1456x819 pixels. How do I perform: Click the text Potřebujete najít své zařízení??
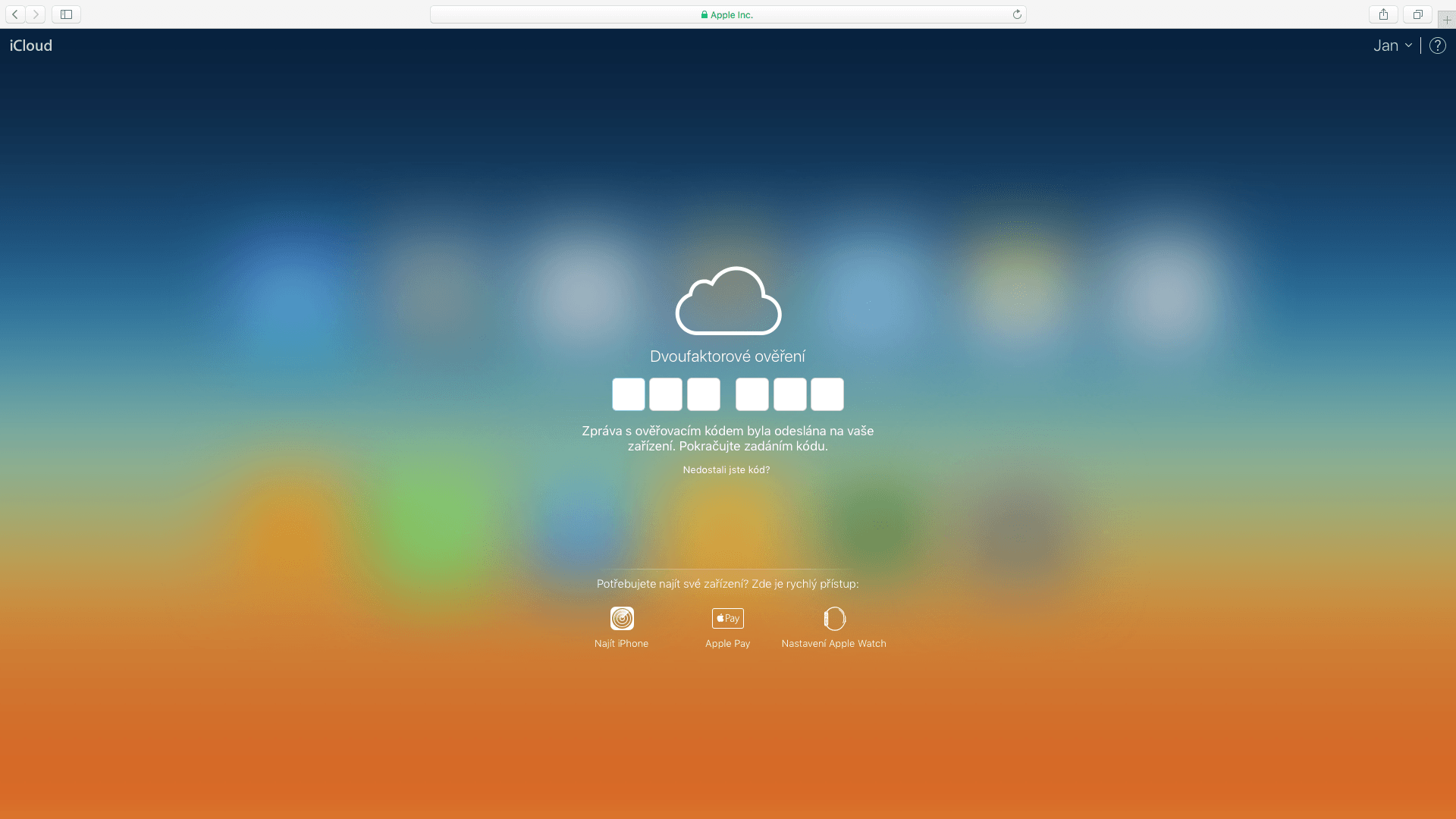click(x=672, y=584)
